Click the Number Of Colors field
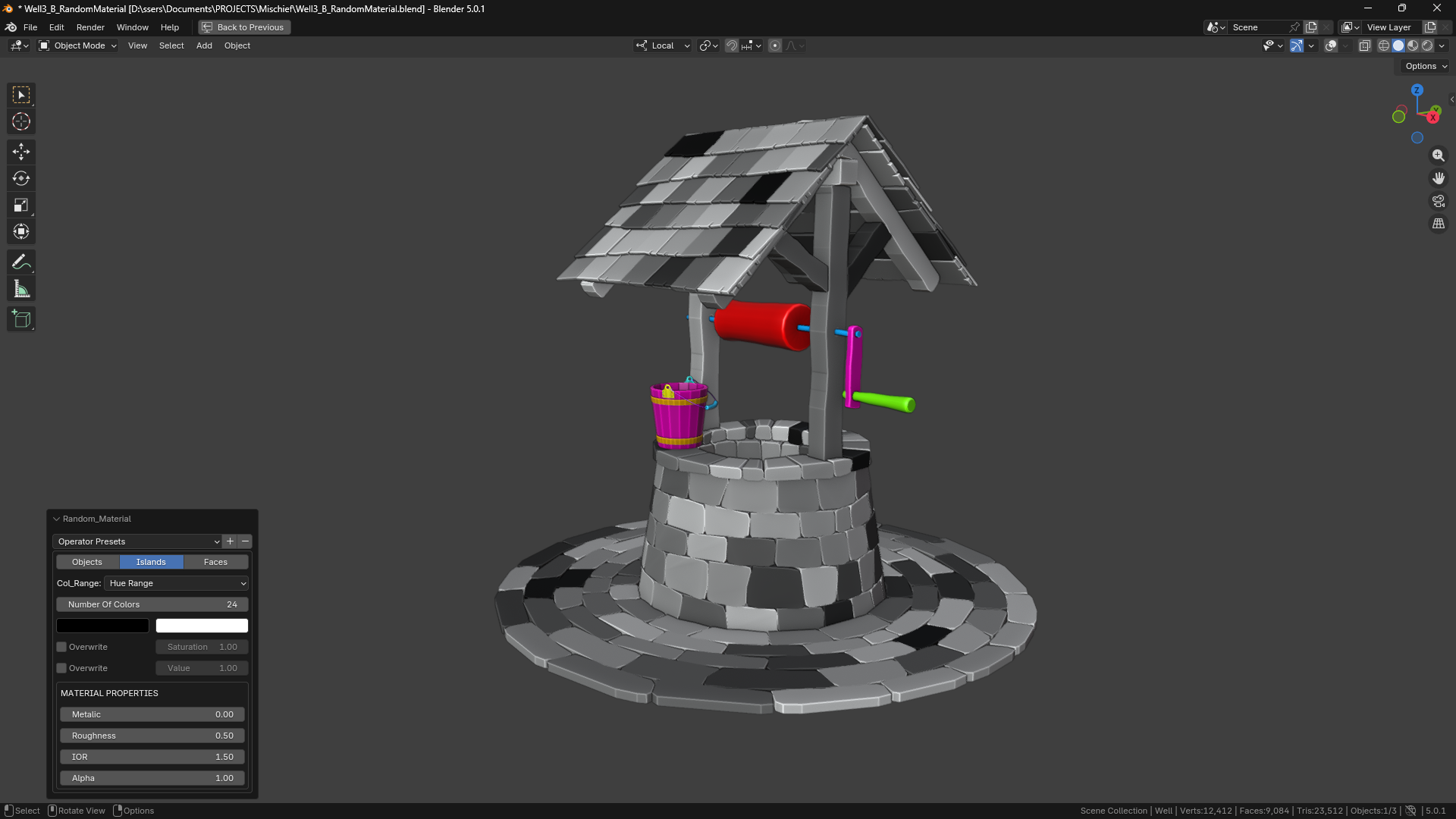Image resolution: width=1456 pixels, height=819 pixels. pos(152,604)
